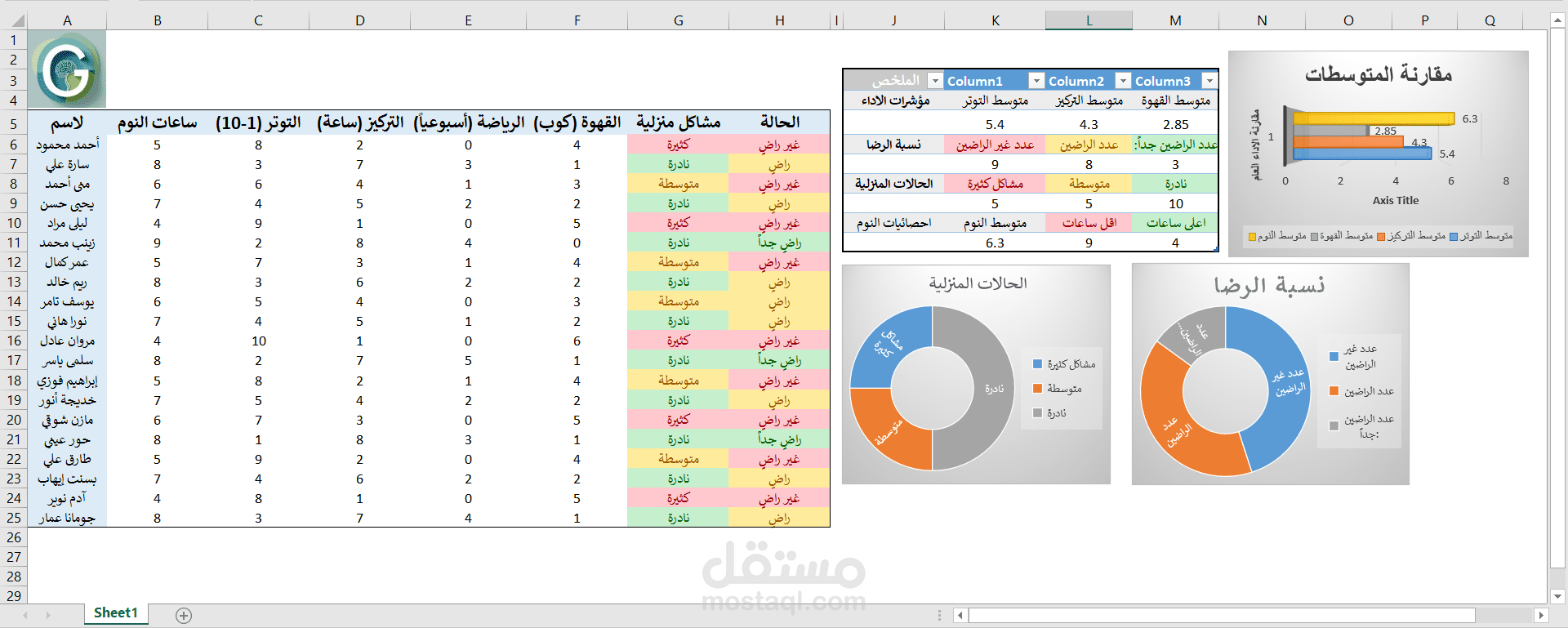This screenshot has height=628, width=1568.
Task: Select الحالات المنزلية doughnut chart title
Action: pos(978,283)
